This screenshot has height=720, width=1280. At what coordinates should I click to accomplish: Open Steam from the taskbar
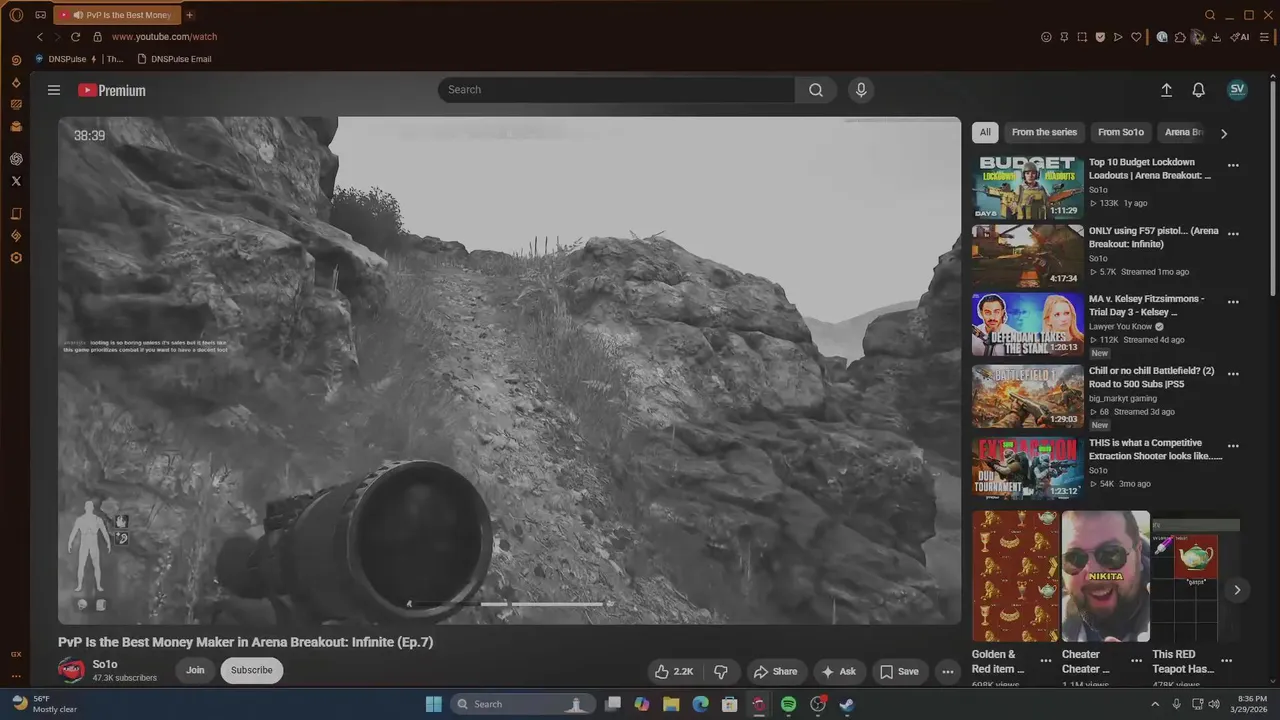(x=847, y=704)
